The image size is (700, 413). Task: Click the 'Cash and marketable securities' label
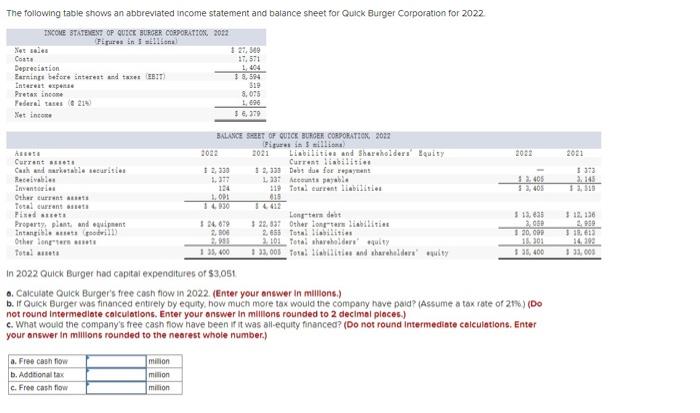coord(70,171)
